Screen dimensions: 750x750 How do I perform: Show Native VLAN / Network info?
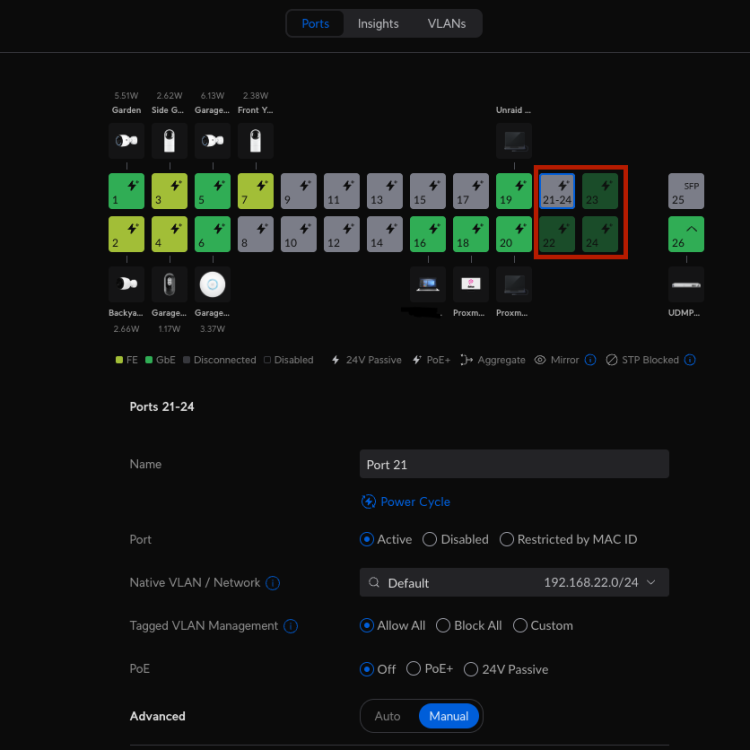[272, 583]
